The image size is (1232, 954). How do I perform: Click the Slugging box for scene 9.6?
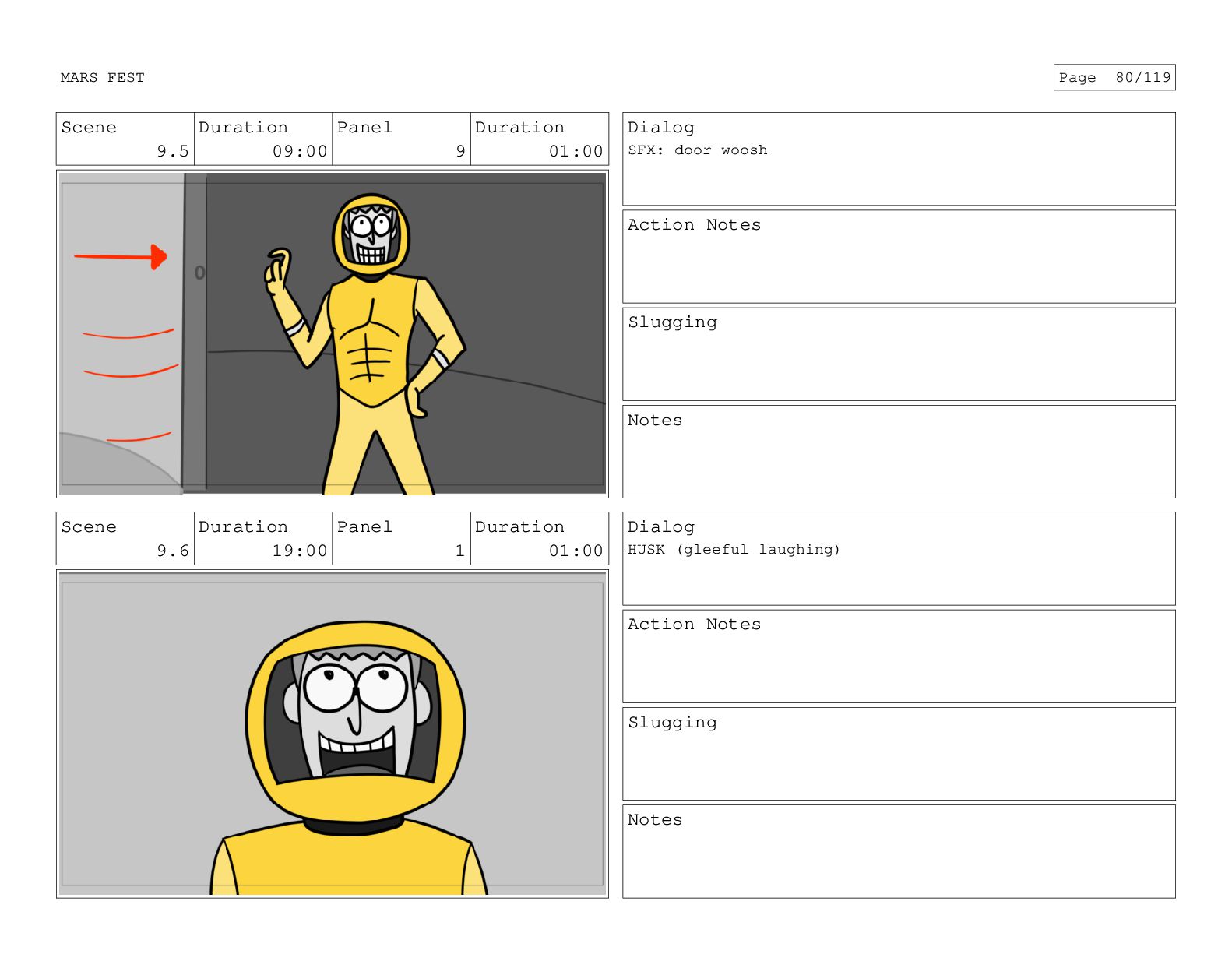pos(899,754)
